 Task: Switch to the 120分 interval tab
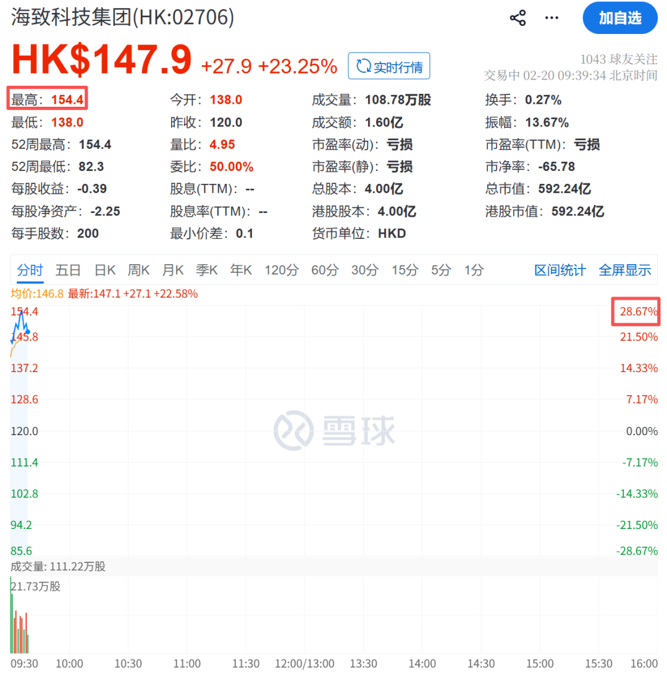[x=281, y=269]
